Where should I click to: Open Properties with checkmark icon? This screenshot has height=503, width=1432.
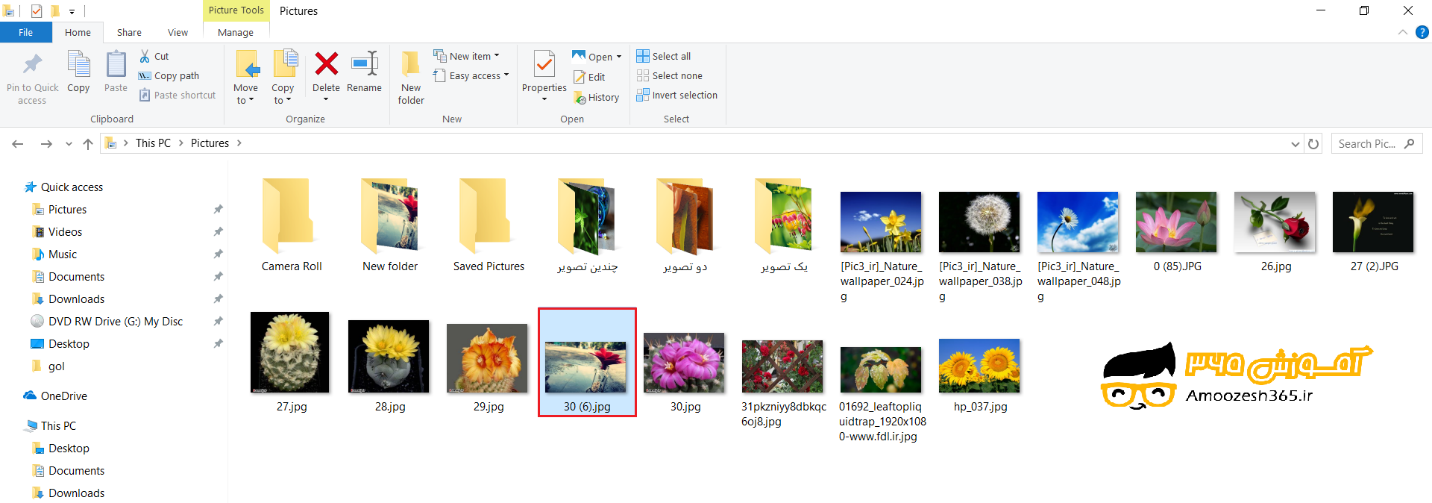[544, 65]
